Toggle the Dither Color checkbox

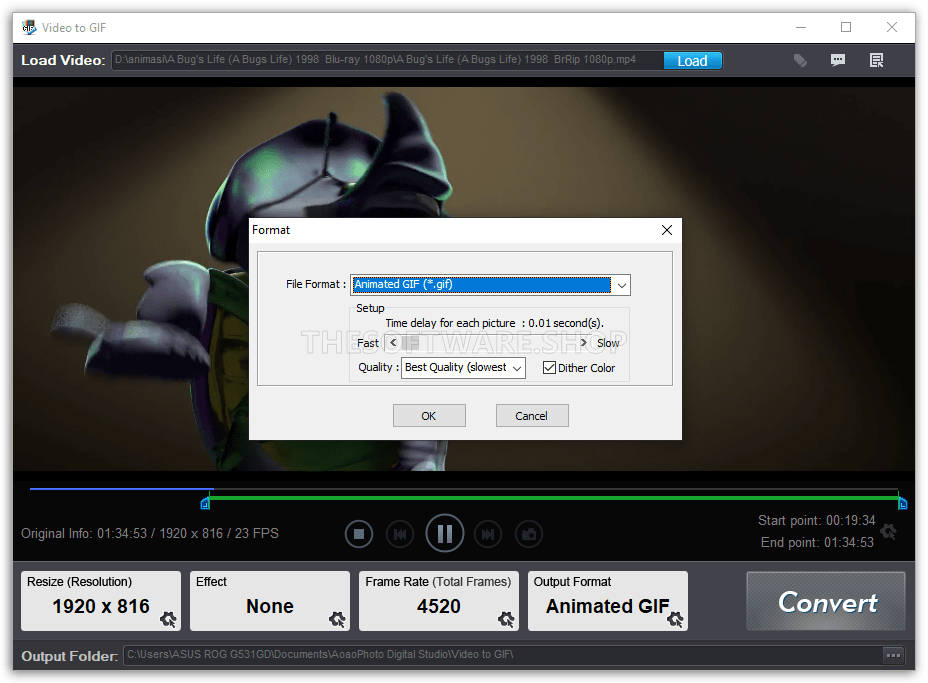pyautogui.click(x=549, y=368)
